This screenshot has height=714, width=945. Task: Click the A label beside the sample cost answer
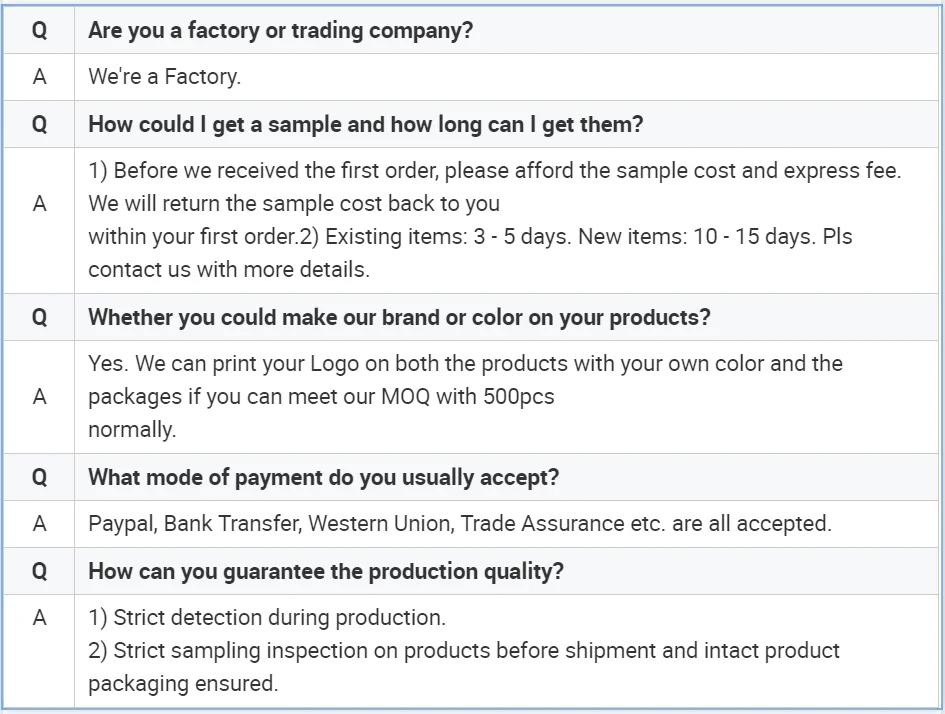pos(39,204)
